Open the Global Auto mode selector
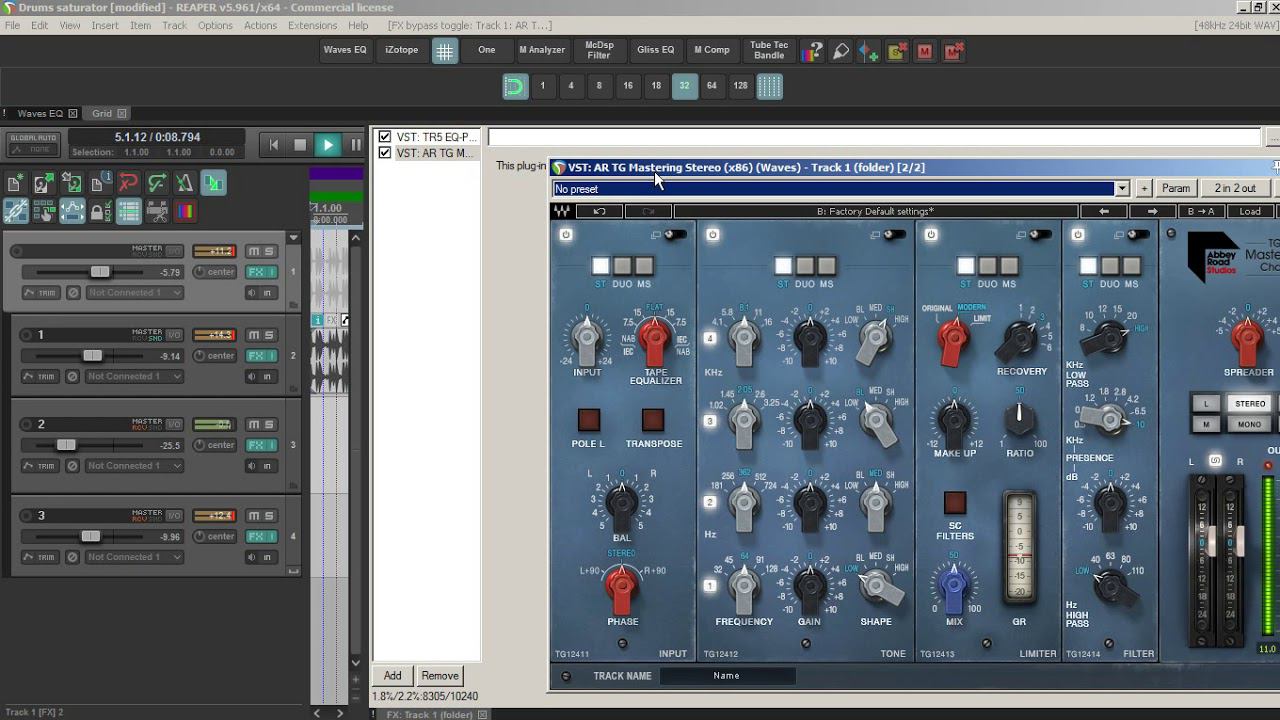 [33, 144]
